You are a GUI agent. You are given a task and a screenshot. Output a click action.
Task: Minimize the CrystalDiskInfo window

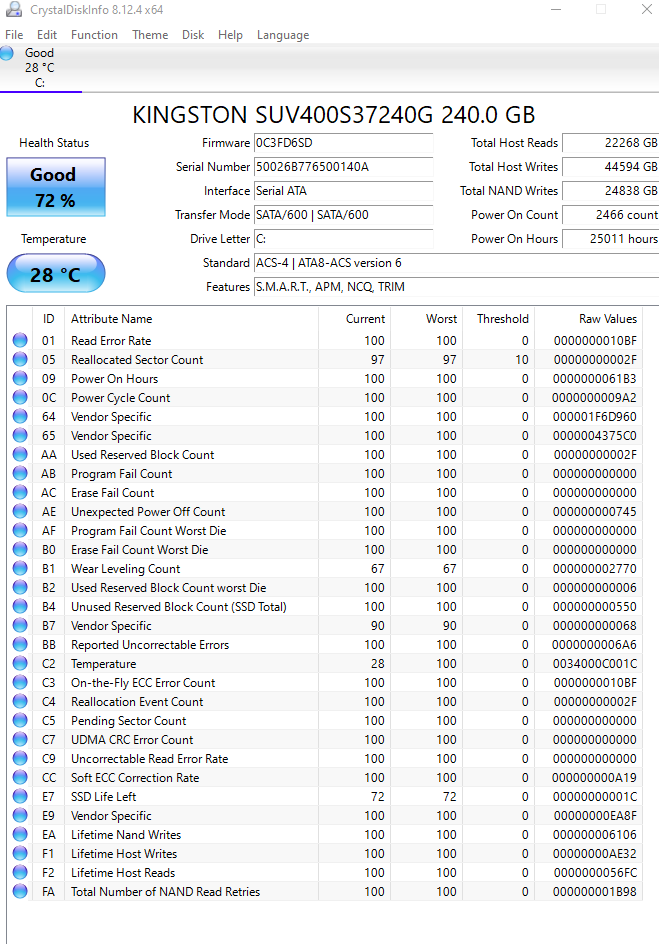click(556, 10)
